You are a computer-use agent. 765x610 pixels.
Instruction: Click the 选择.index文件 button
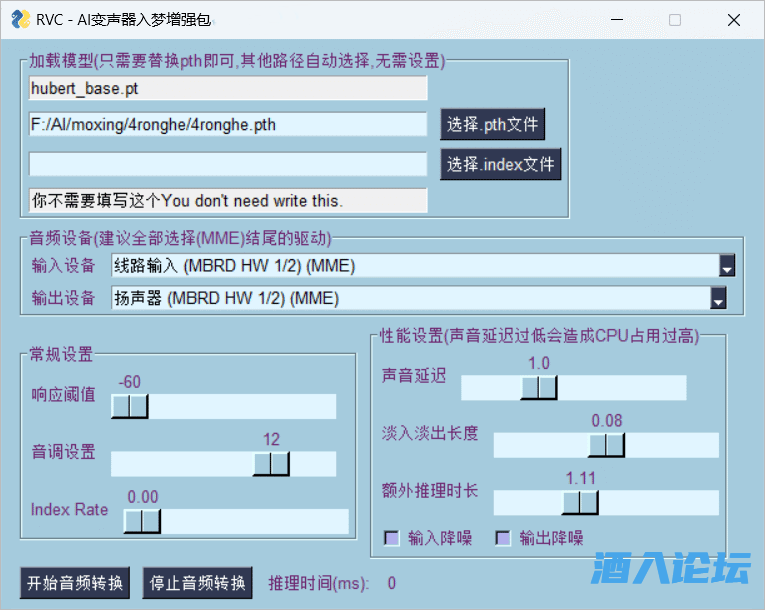click(501, 164)
